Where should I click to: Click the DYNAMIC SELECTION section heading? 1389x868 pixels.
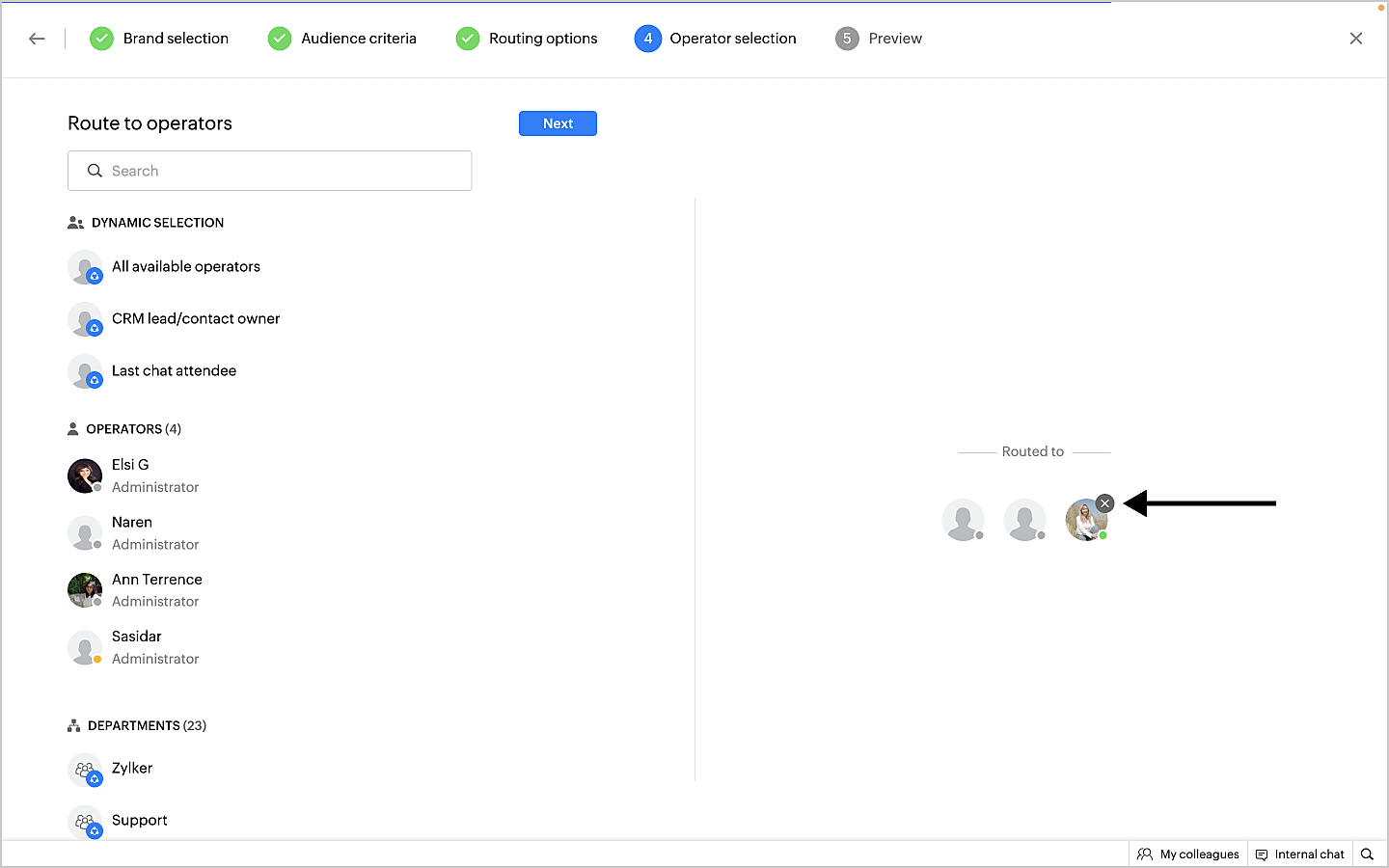tap(157, 223)
